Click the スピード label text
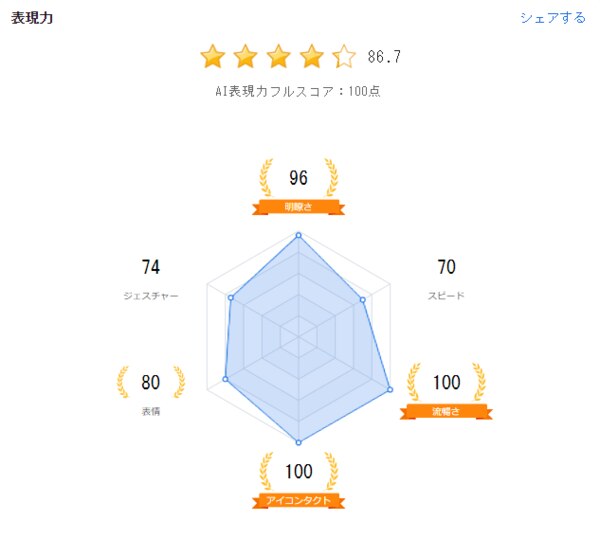600x557 pixels. (446, 296)
